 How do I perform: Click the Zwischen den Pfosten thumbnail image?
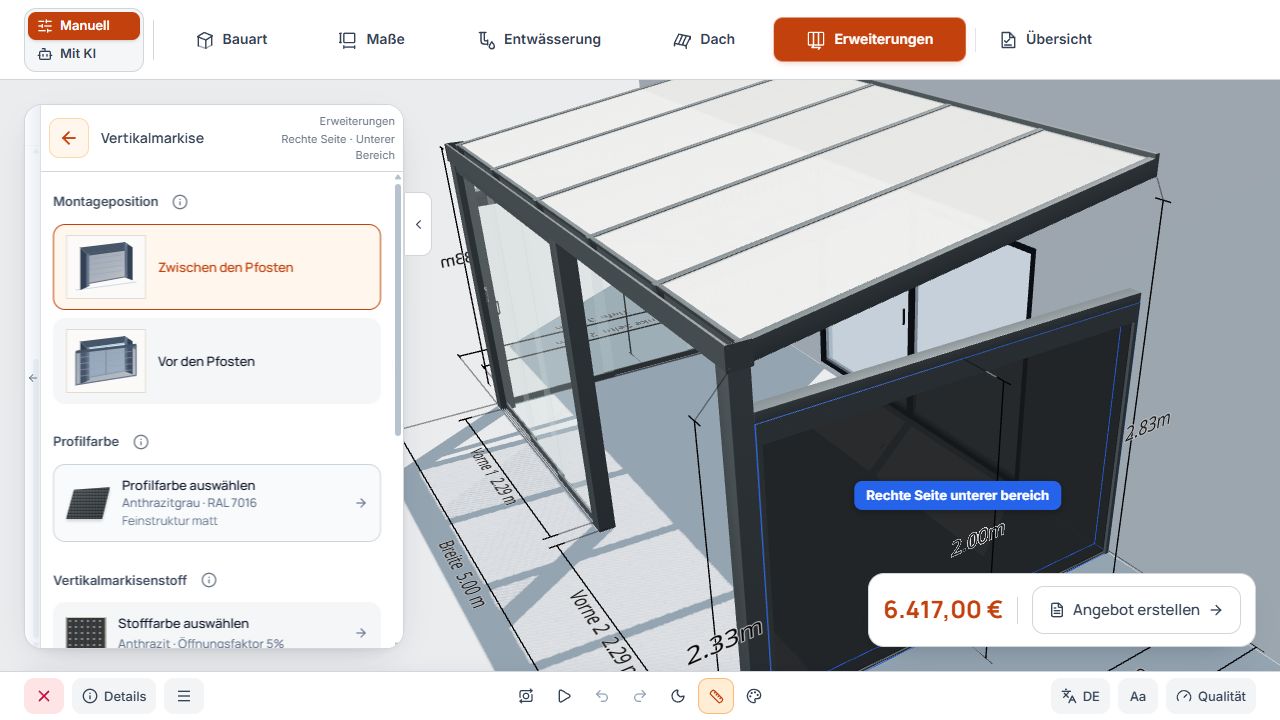tap(106, 267)
